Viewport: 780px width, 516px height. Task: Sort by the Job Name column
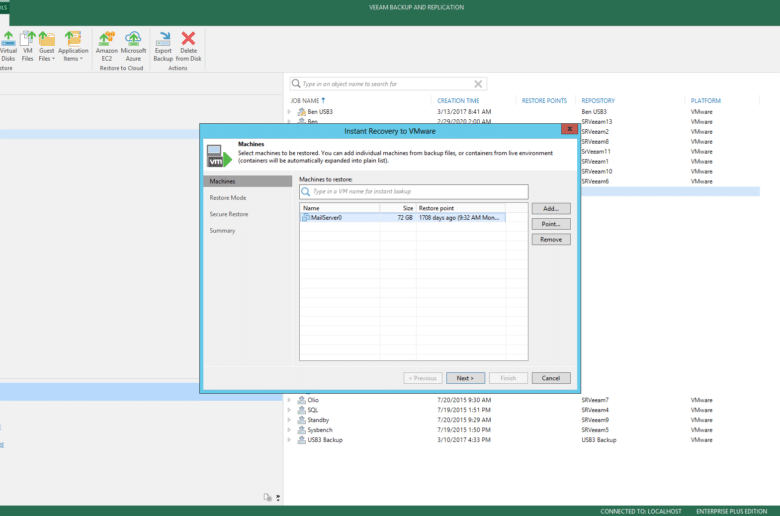coord(305,101)
